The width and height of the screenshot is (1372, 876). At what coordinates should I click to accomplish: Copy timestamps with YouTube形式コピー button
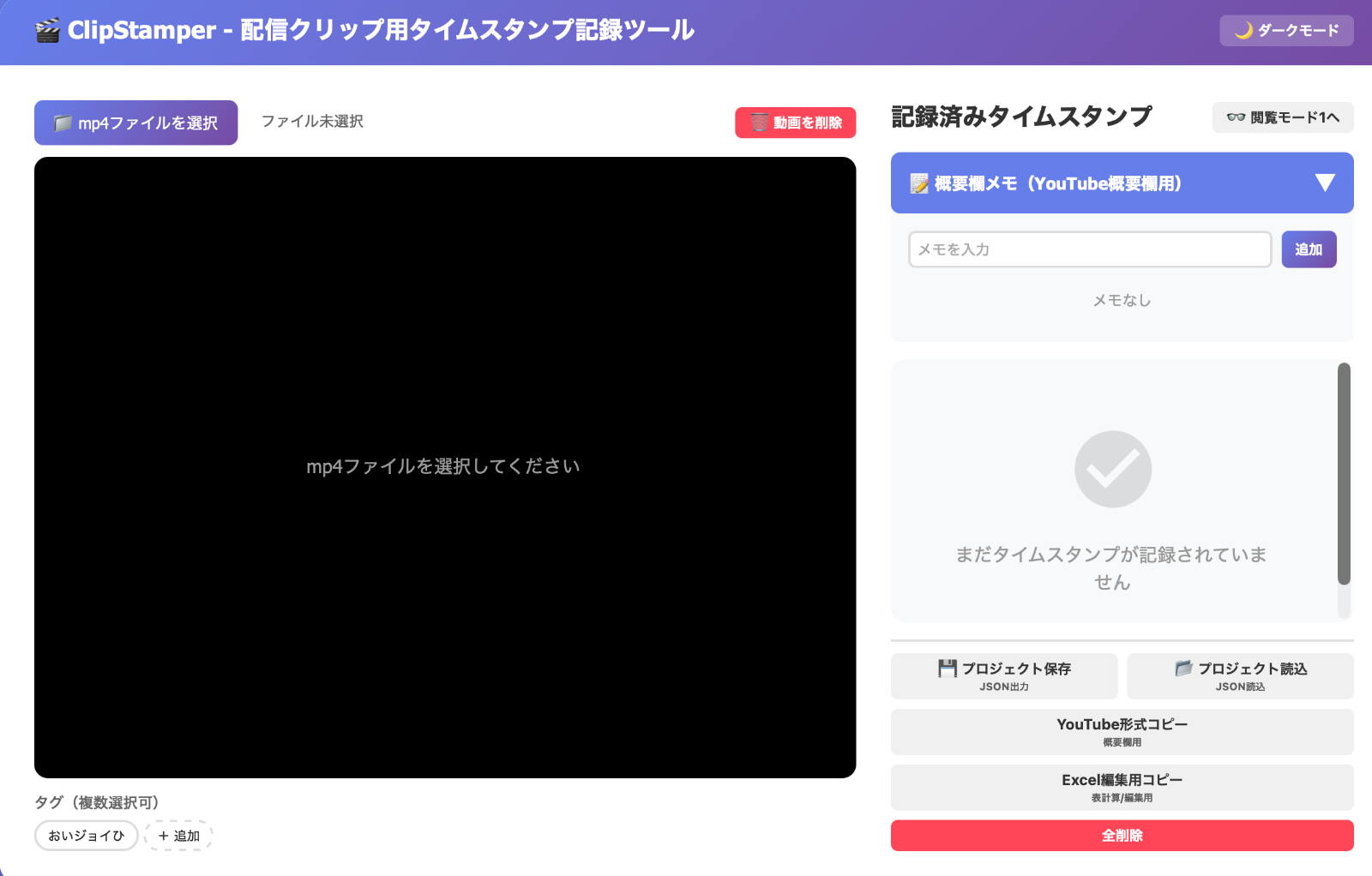[1122, 732]
